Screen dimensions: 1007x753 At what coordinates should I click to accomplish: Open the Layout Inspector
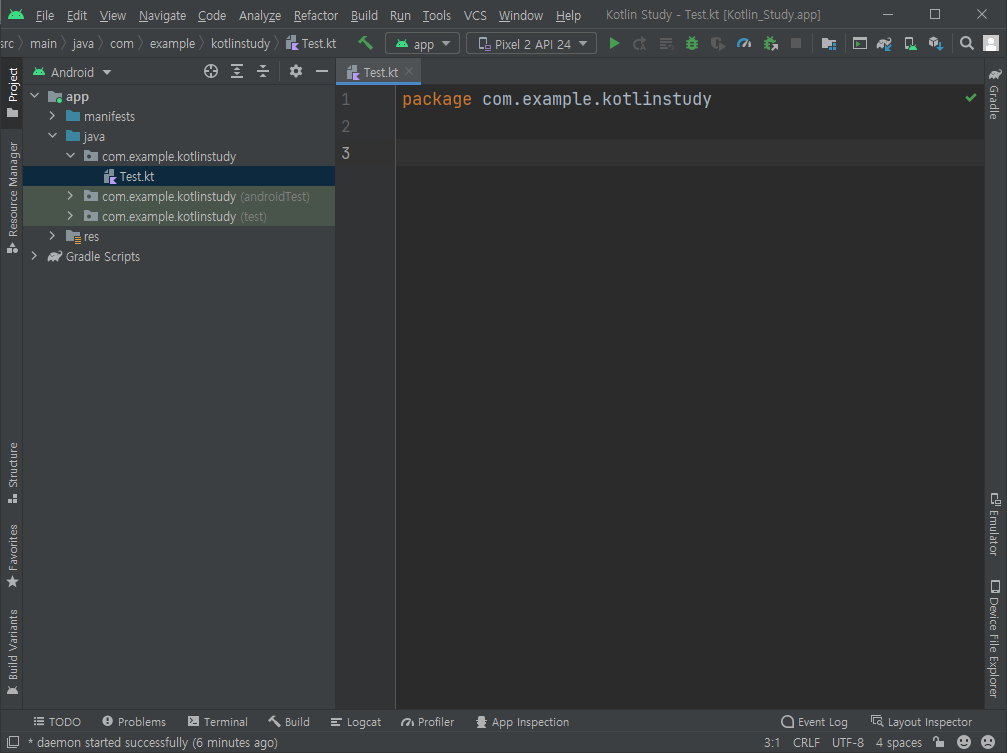click(x=922, y=722)
